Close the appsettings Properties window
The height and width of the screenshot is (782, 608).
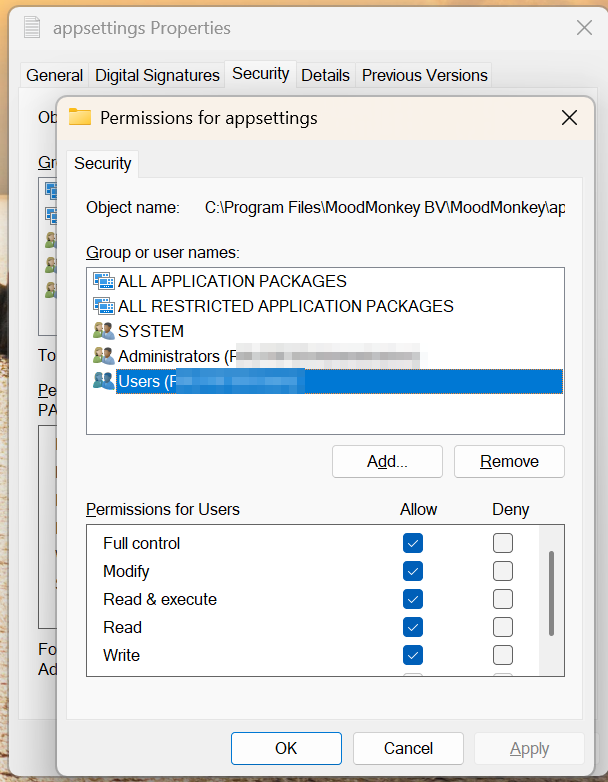coord(584,27)
